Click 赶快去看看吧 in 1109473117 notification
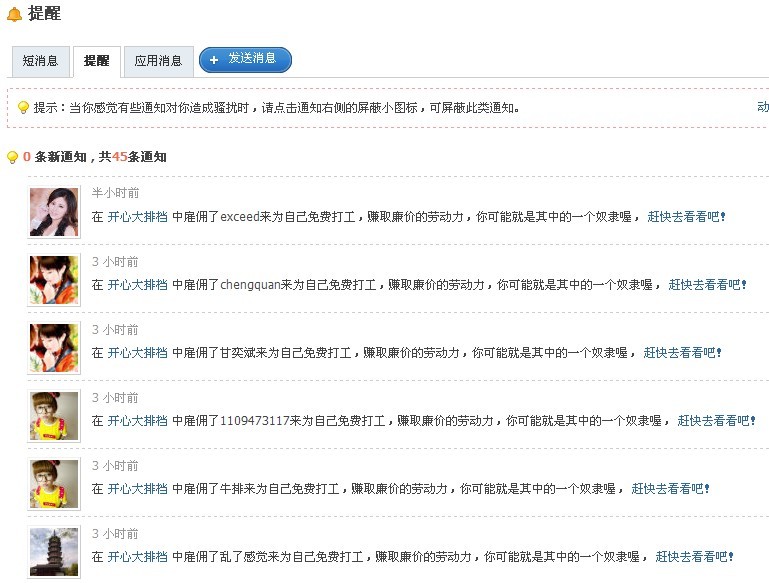 click(716, 421)
